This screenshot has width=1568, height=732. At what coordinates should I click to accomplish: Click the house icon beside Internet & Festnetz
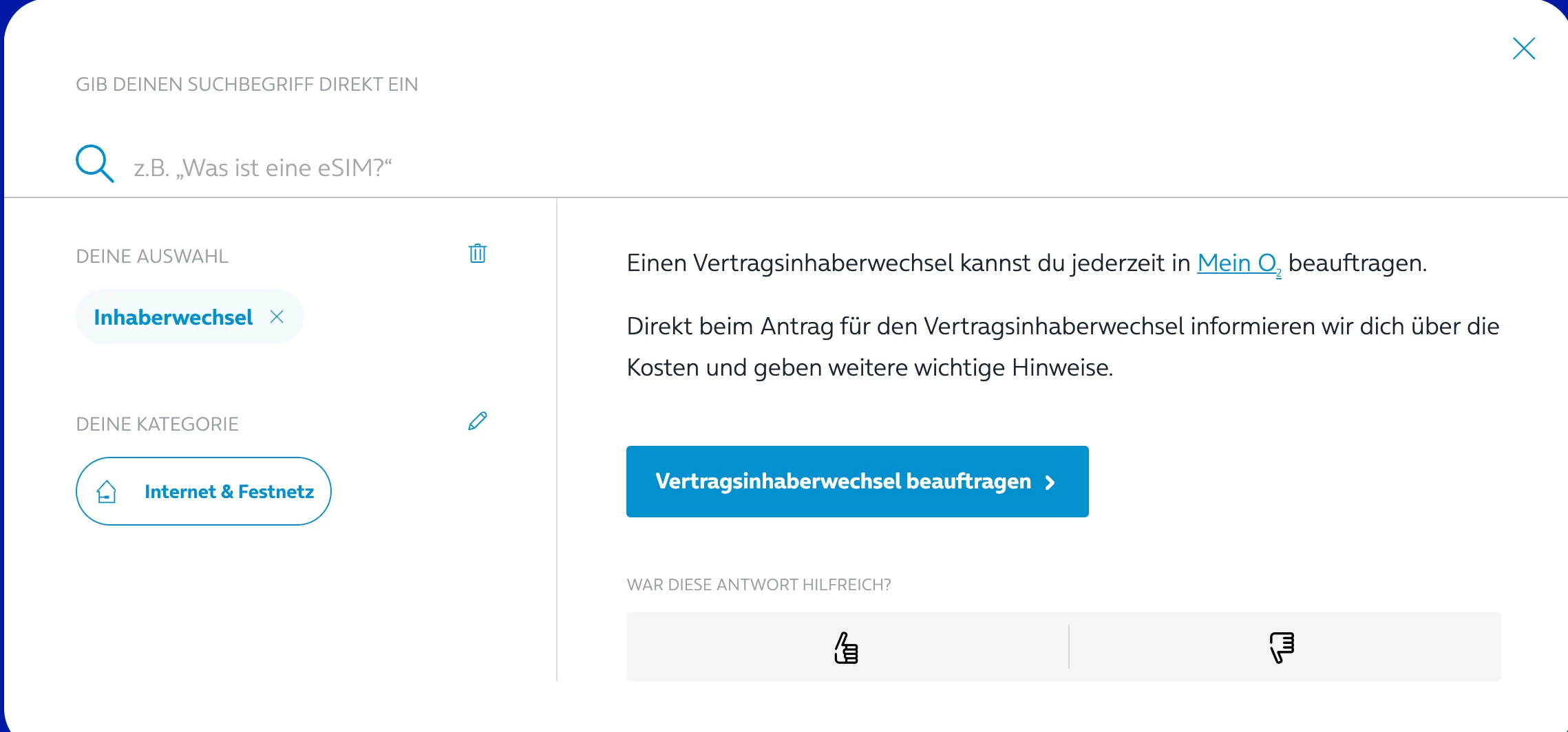(x=107, y=491)
